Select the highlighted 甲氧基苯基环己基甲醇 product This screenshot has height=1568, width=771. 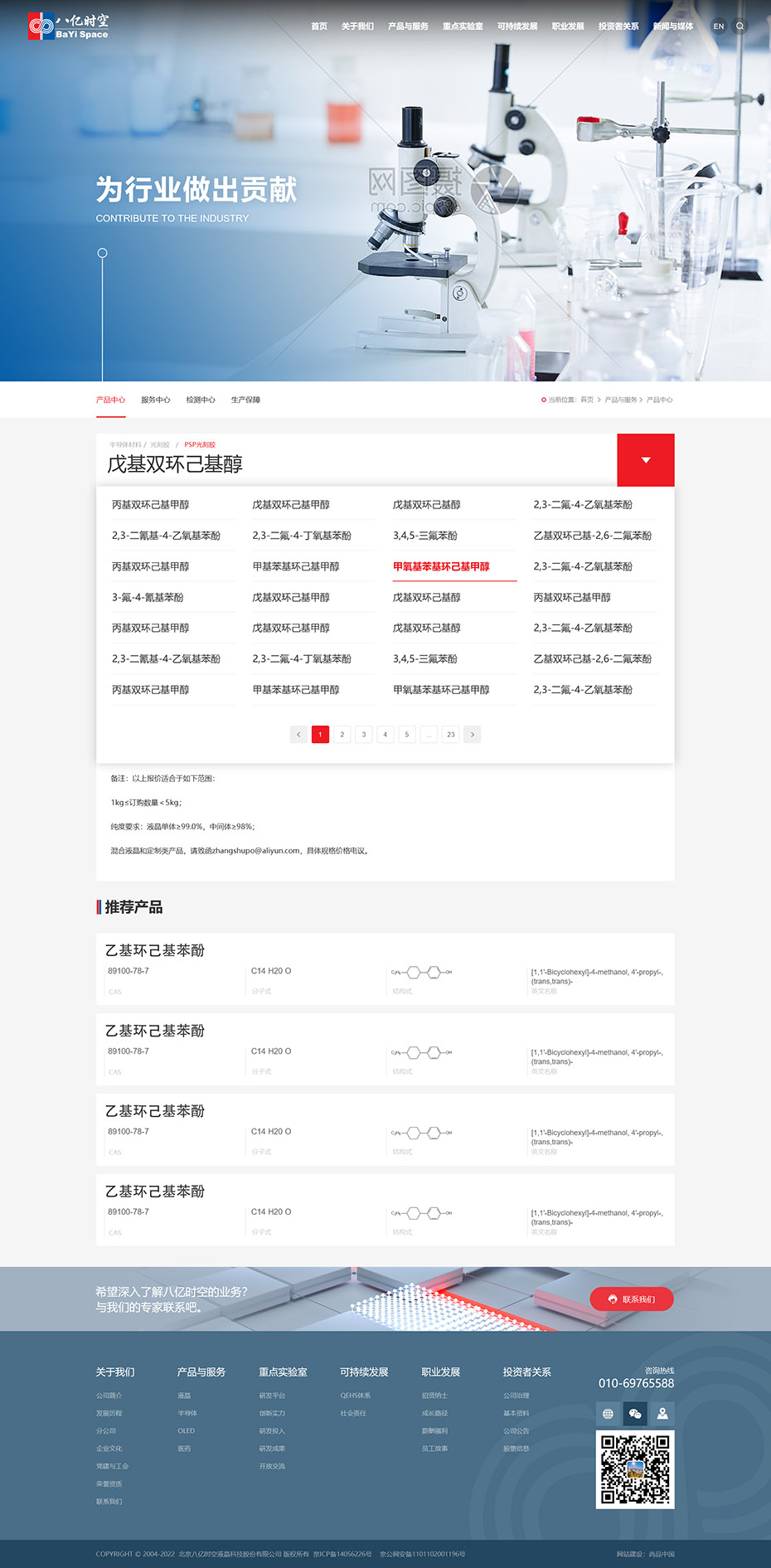click(x=441, y=567)
